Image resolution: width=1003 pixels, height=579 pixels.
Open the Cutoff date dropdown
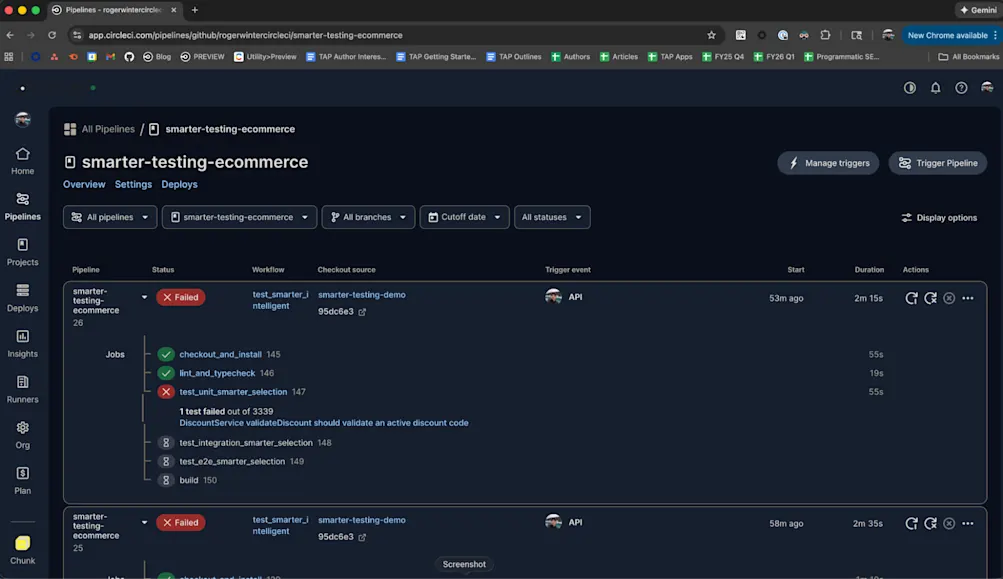[x=464, y=218]
